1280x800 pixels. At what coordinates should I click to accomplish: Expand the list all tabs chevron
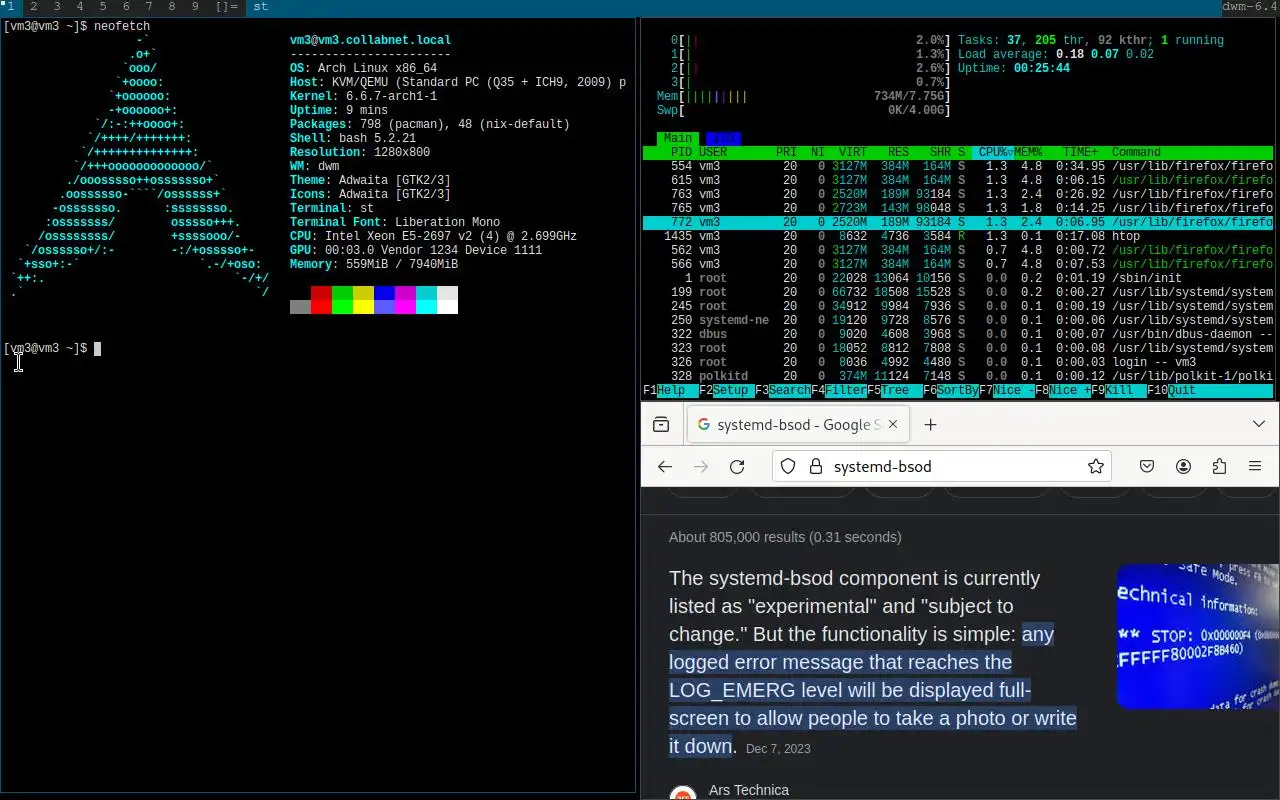pos(1259,424)
